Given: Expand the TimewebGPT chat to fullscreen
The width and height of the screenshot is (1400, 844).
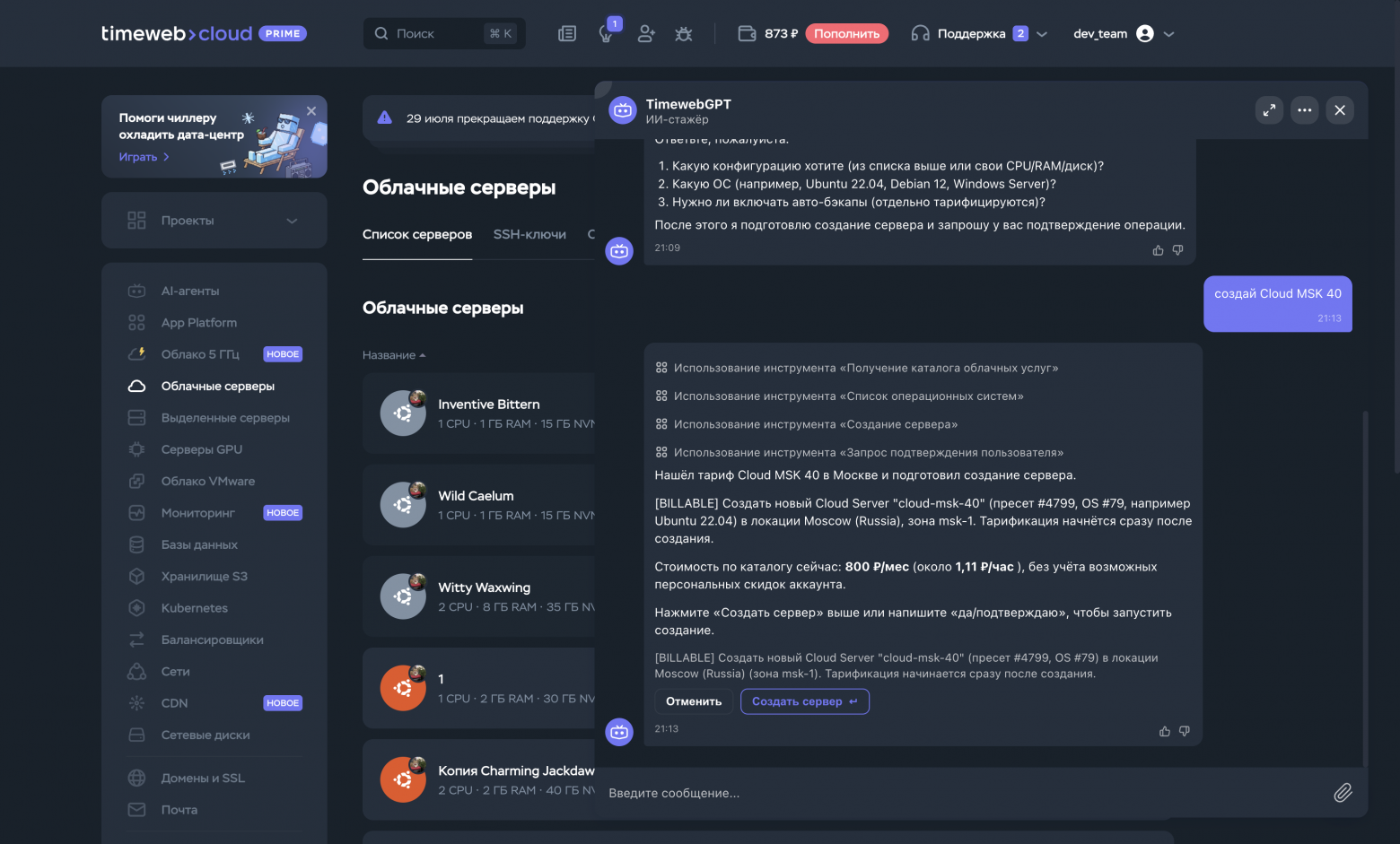Looking at the screenshot, I should [x=1269, y=110].
